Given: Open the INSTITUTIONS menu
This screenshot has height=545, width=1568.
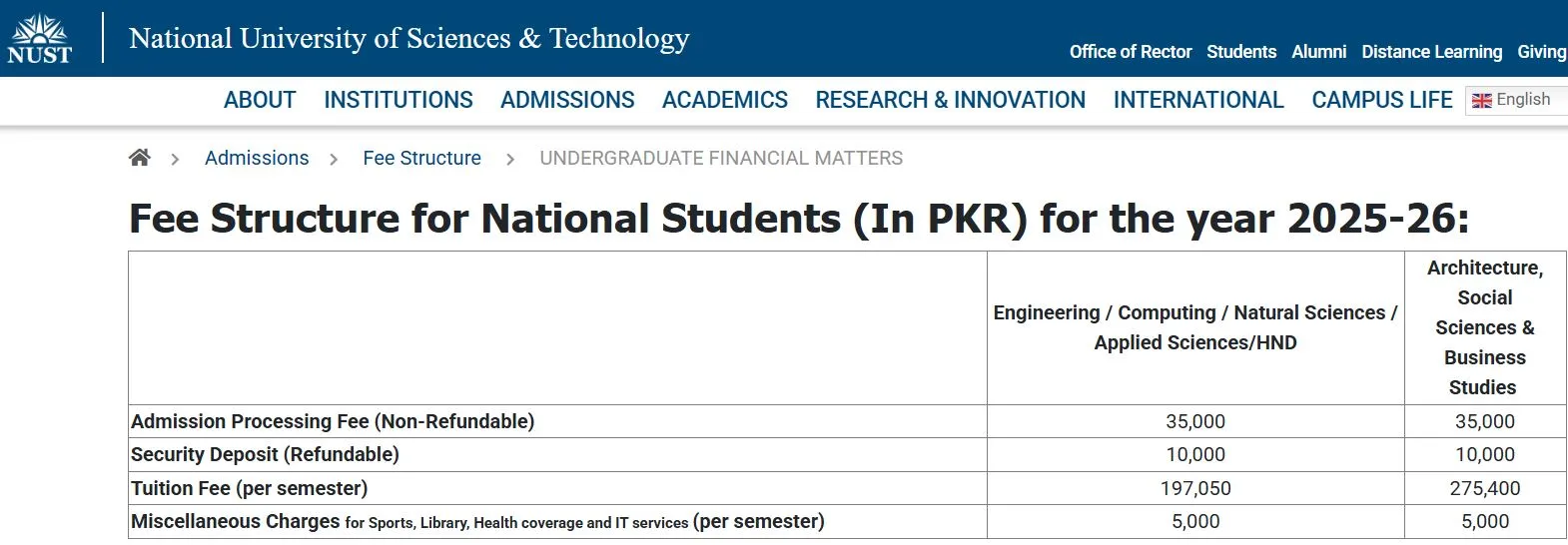Looking at the screenshot, I should 398,100.
